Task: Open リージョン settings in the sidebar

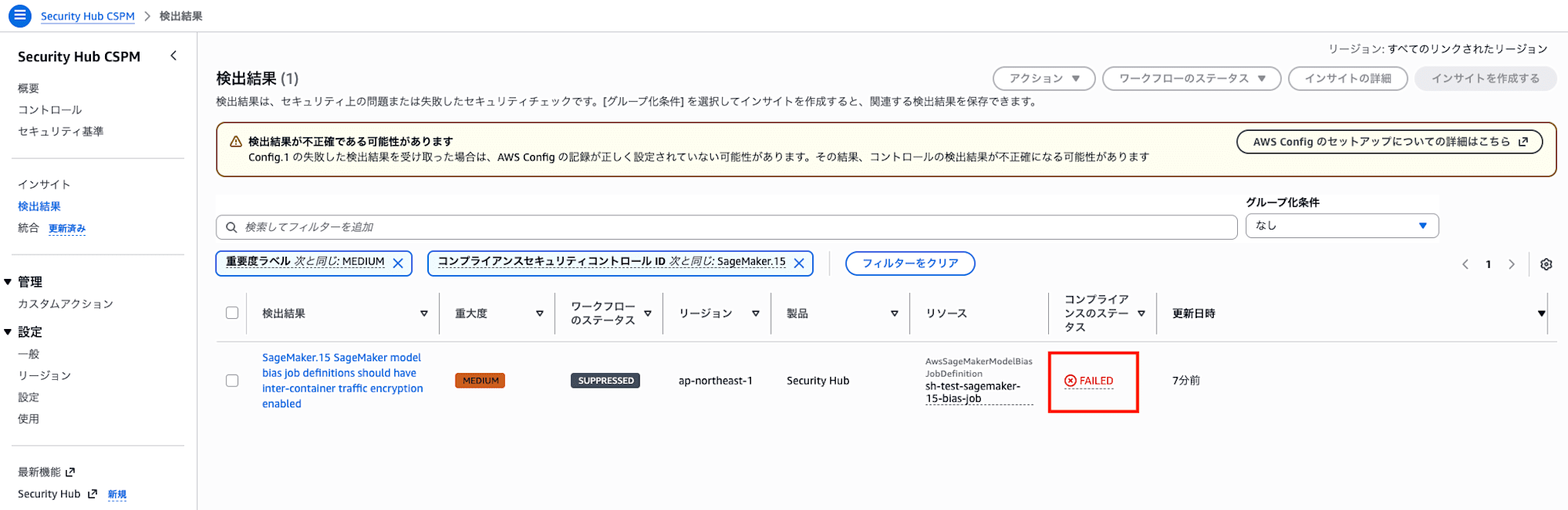Action: (45, 375)
